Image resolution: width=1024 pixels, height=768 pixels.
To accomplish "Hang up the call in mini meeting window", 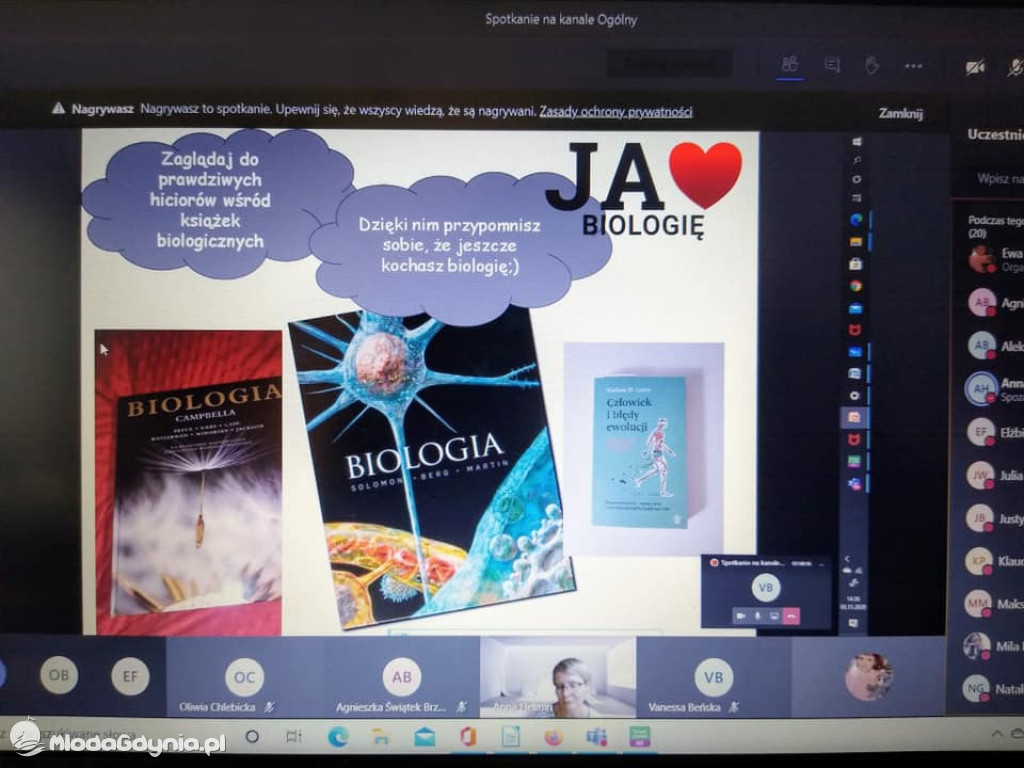I will point(791,616).
